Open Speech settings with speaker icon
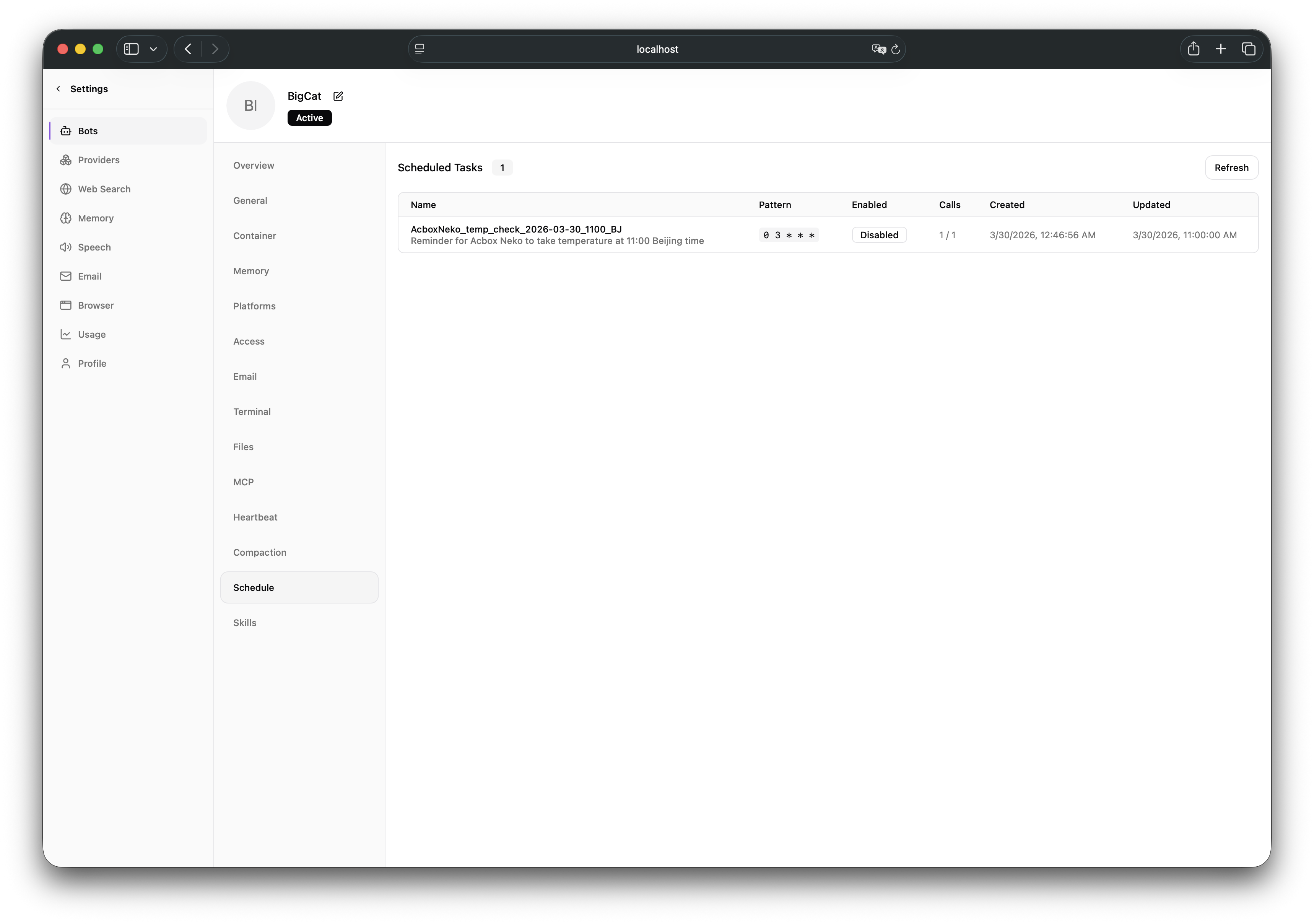This screenshot has width=1314, height=924. click(67, 247)
